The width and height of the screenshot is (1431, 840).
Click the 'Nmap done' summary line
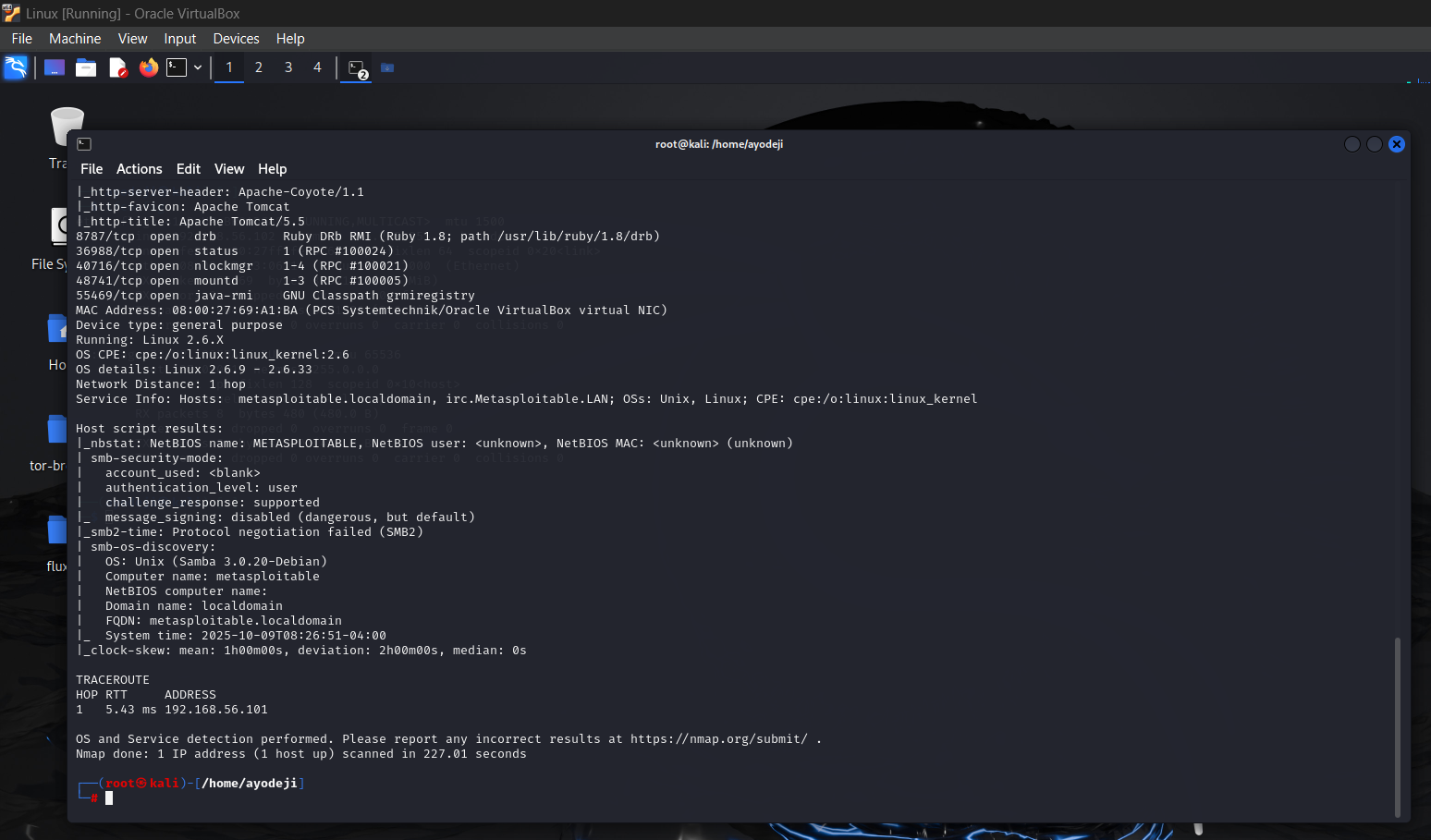tap(301, 754)
